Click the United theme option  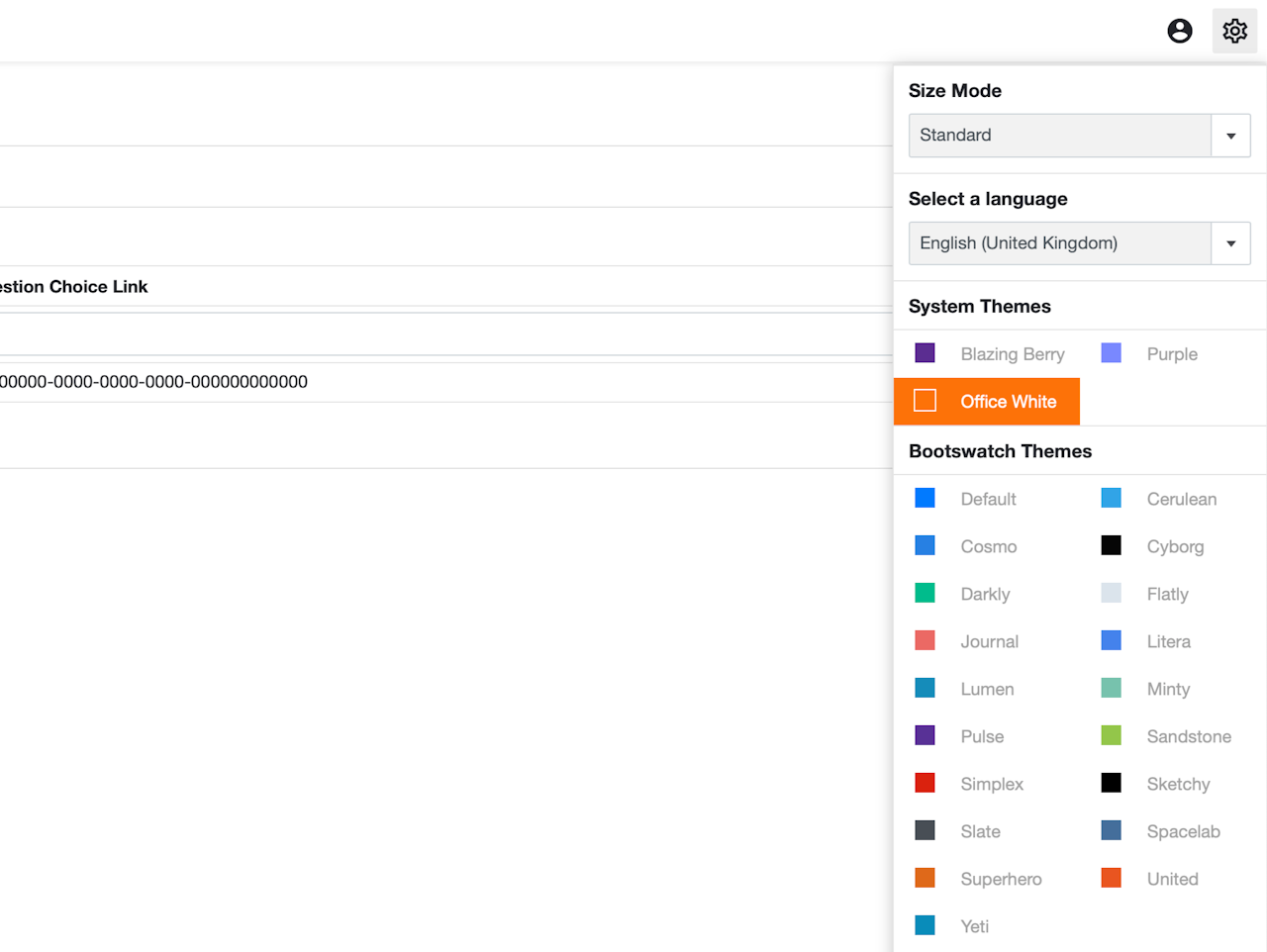click(x=1172, y=879)
